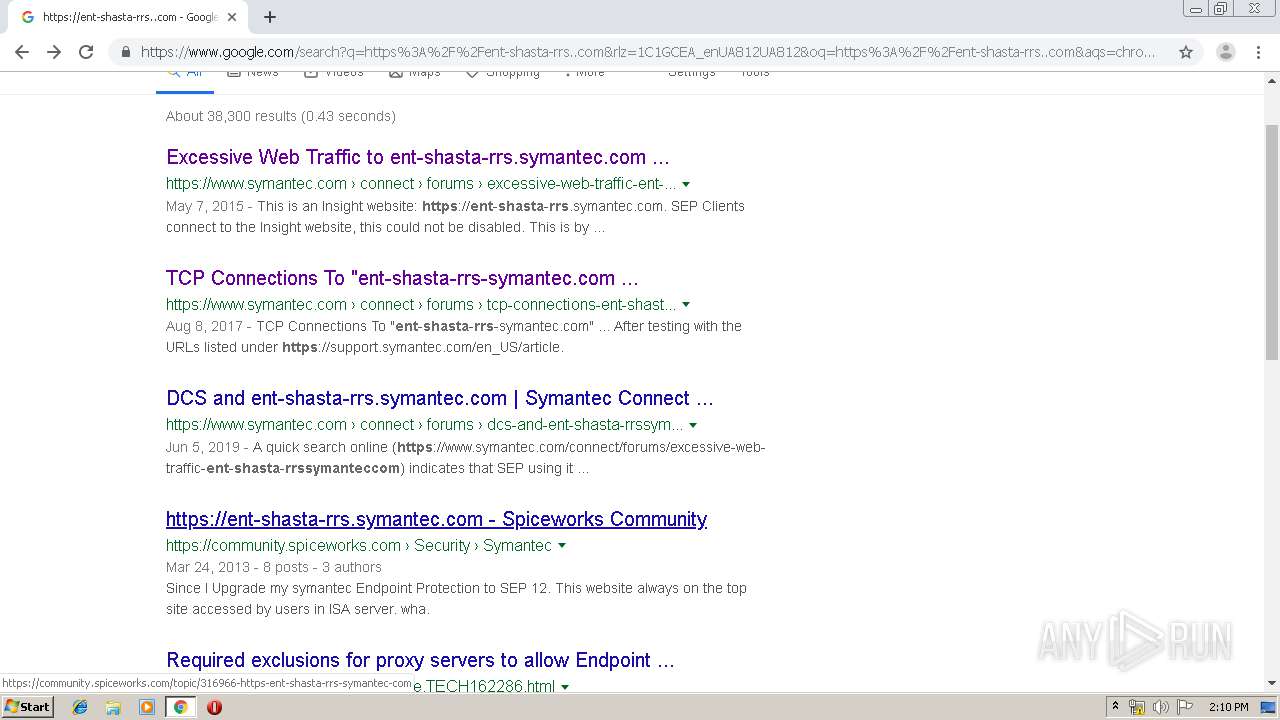Click the page vertical scrollbar thumb
The image size is (1280, 720).
coord(1272,241)
